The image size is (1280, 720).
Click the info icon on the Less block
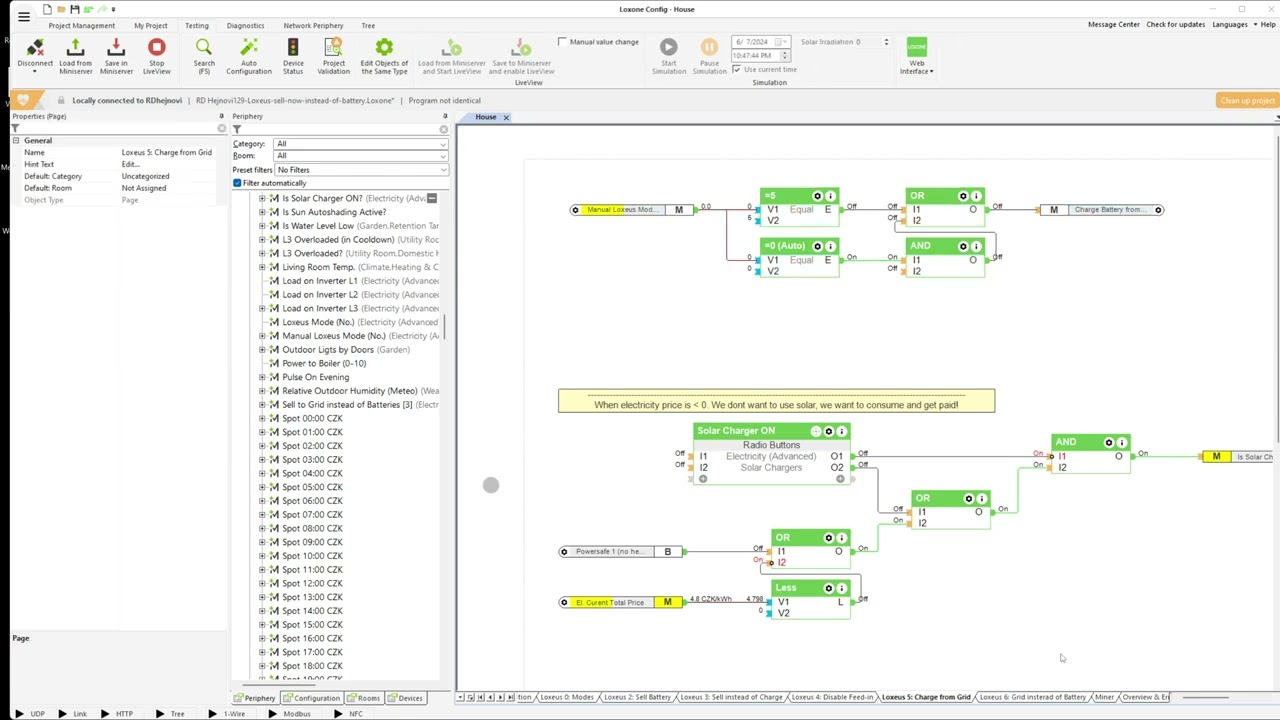(841, 588)
